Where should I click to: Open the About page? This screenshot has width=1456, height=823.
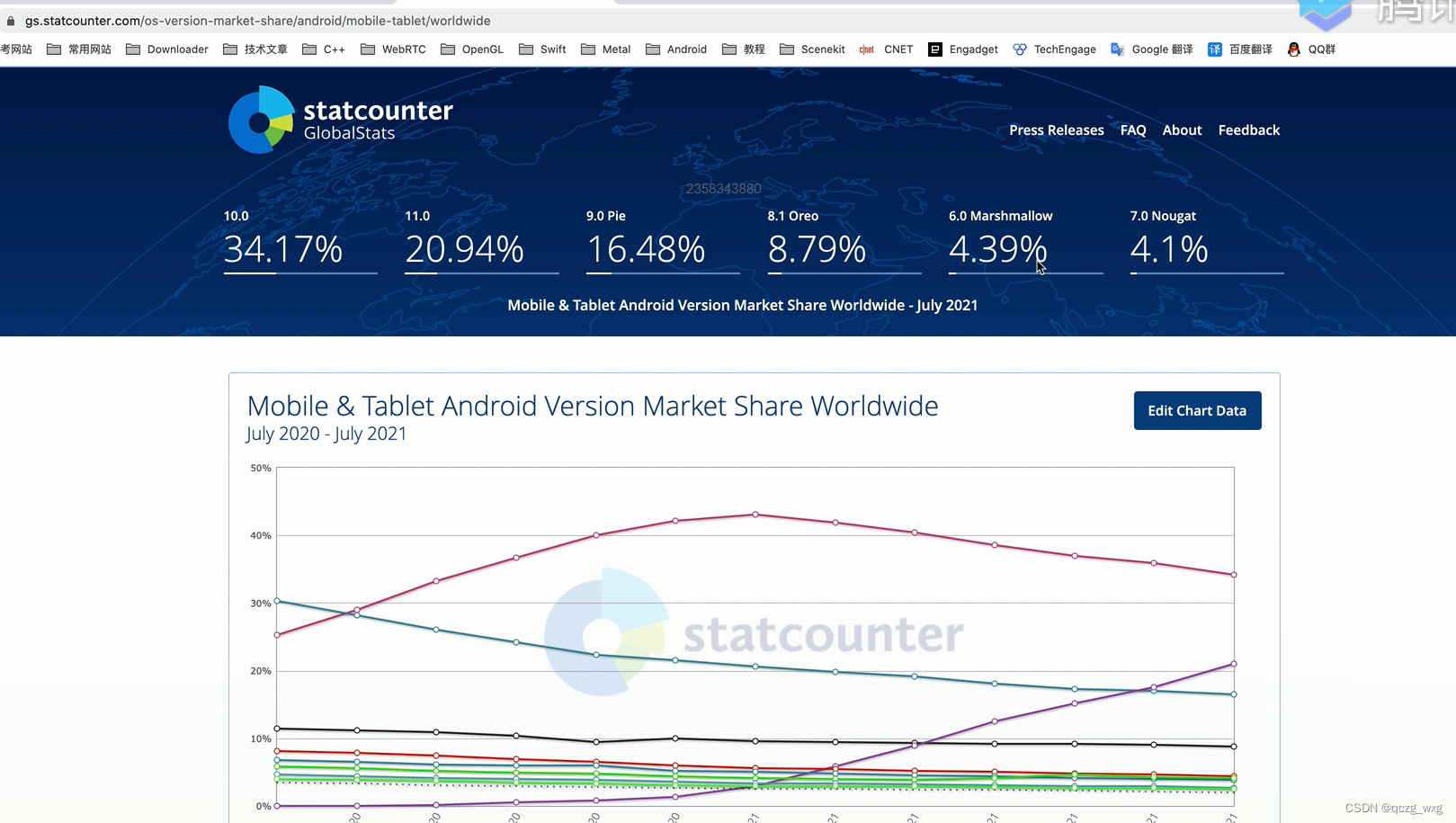tap(1182, 130)
